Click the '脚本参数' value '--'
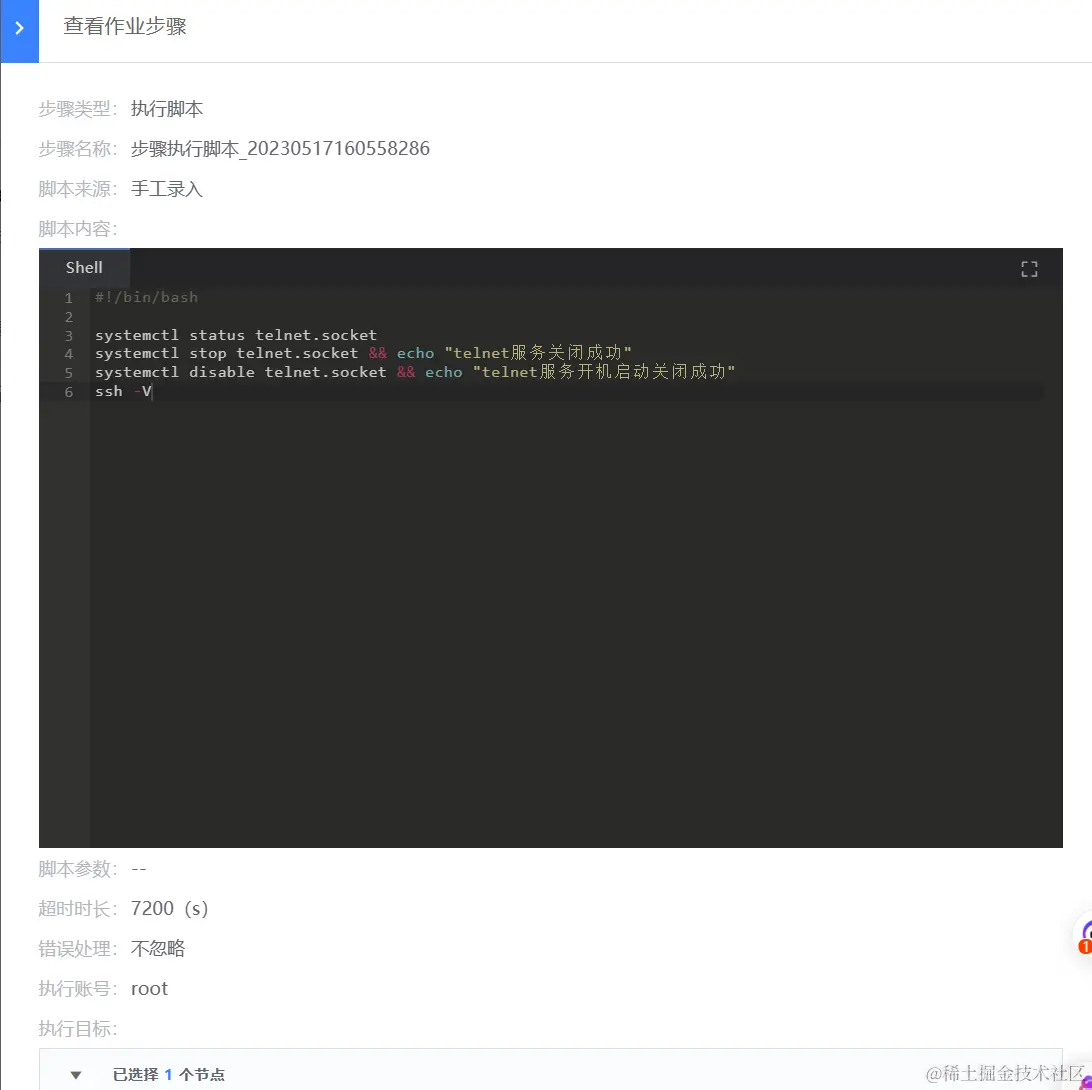Screen dimensions: 1092x1090 pos(139,869)
